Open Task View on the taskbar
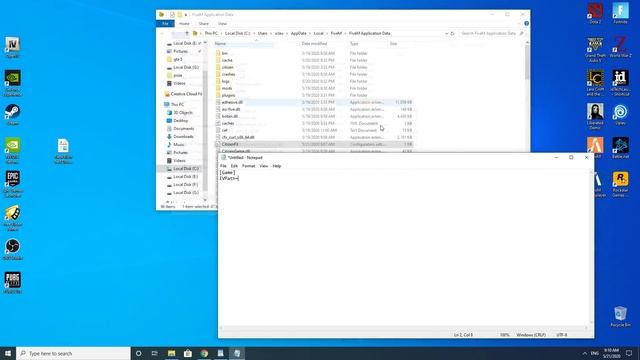640x360 pixels. tap(155, 353)
